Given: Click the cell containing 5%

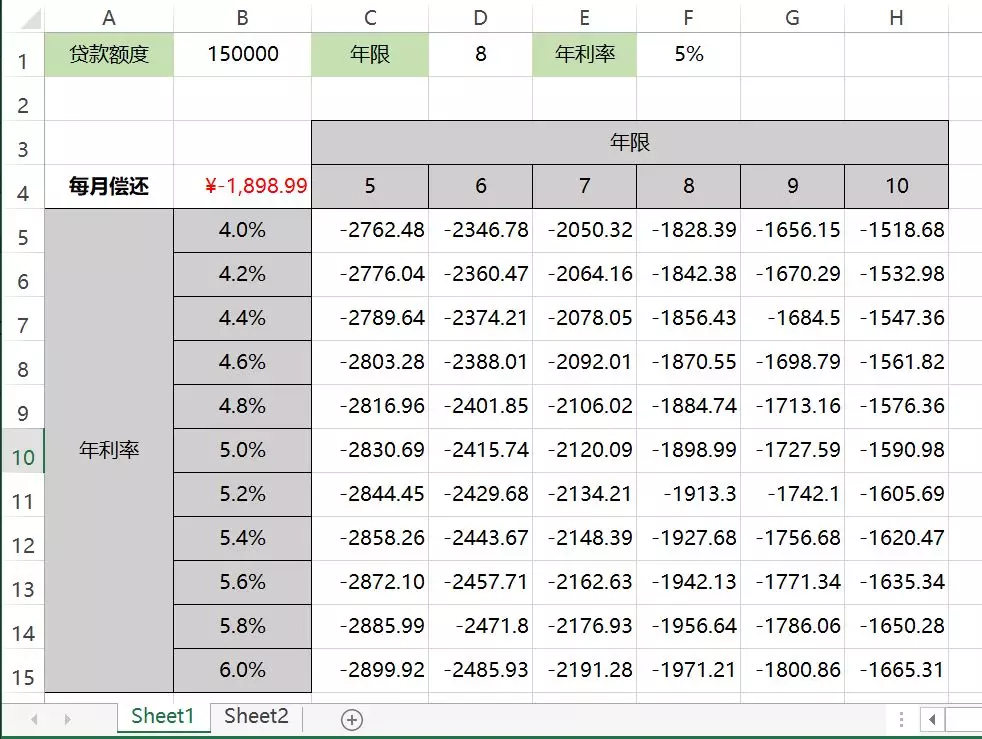Looking at the screenshot, I should [688, 55].
